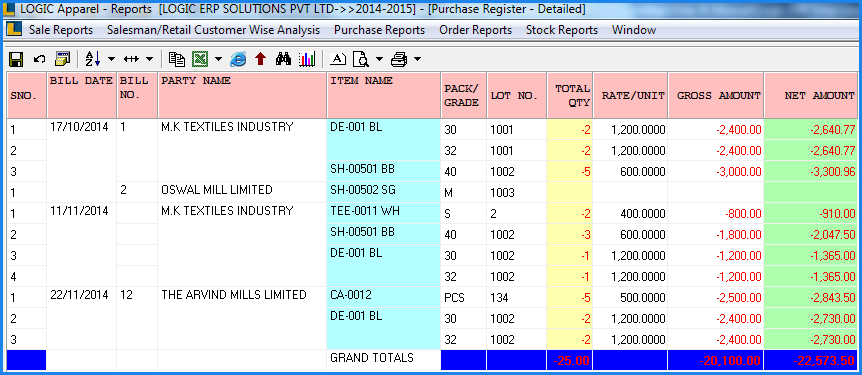Click the Internet Explorer icon
The height and width of the screenshot is (375, 862).
click(x=238, y=58)
